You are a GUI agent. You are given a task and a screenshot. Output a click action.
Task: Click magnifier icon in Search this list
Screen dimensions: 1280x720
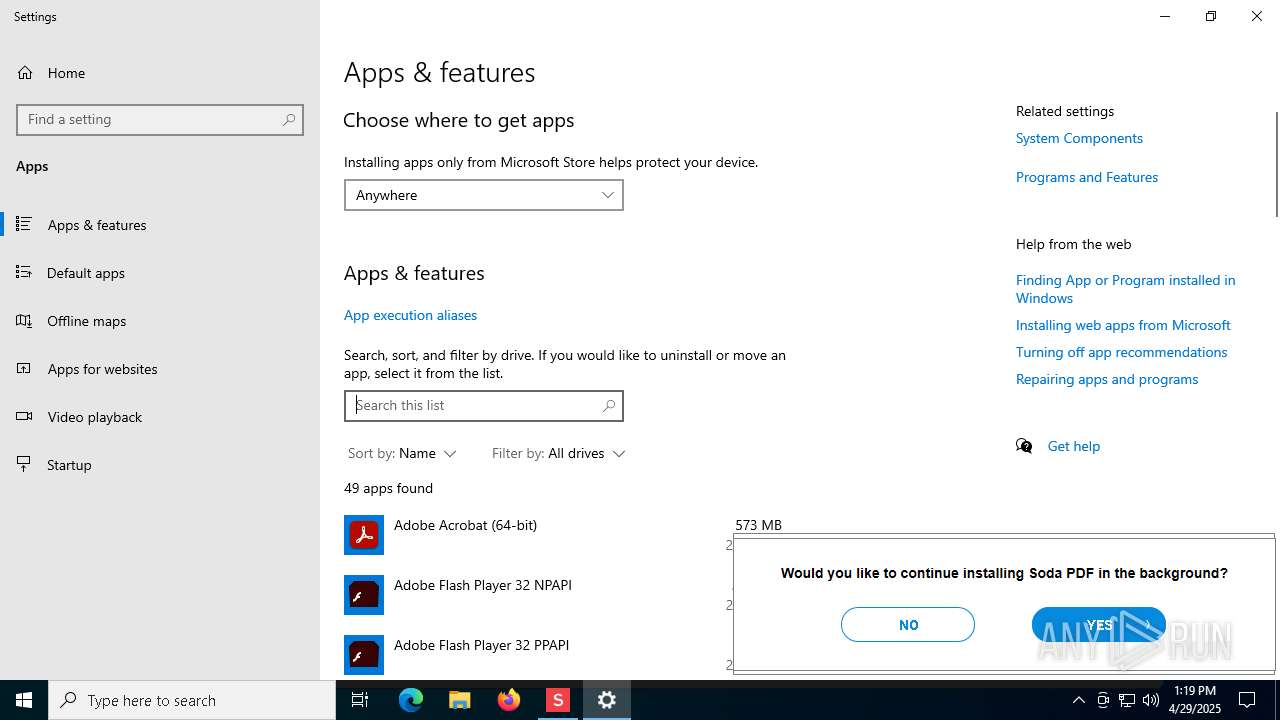click(x=609, y=405)
